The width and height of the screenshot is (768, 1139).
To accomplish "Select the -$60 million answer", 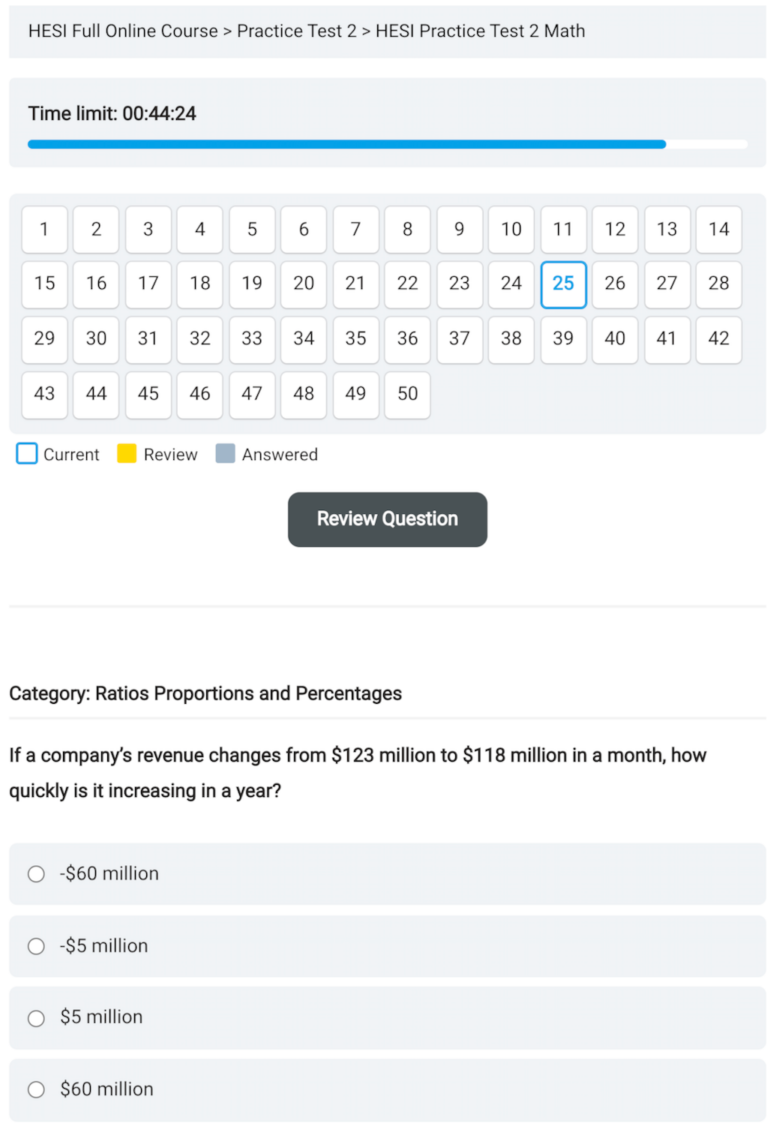I will click(x=36, y=873).
